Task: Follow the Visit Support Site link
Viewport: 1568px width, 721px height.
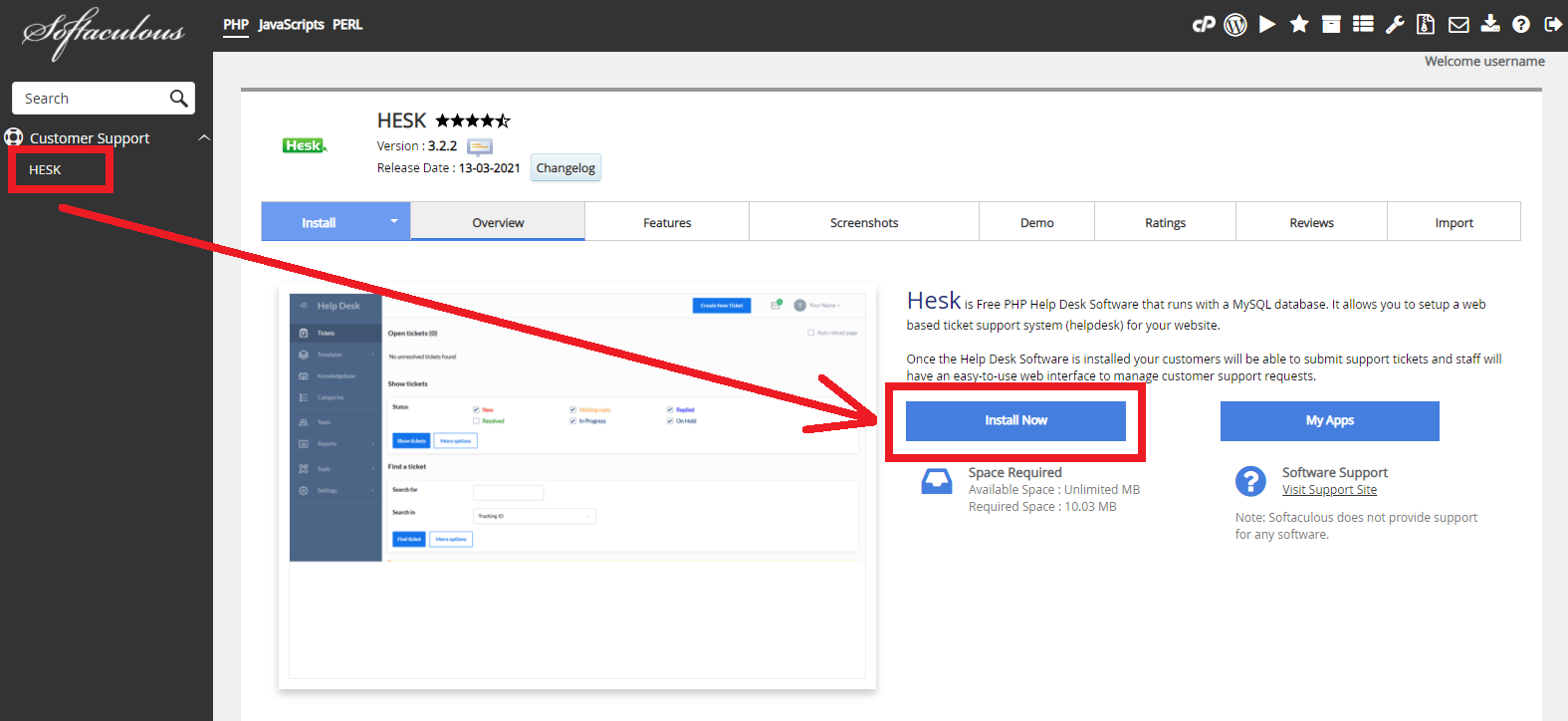Action: [x=1329, y=490]
